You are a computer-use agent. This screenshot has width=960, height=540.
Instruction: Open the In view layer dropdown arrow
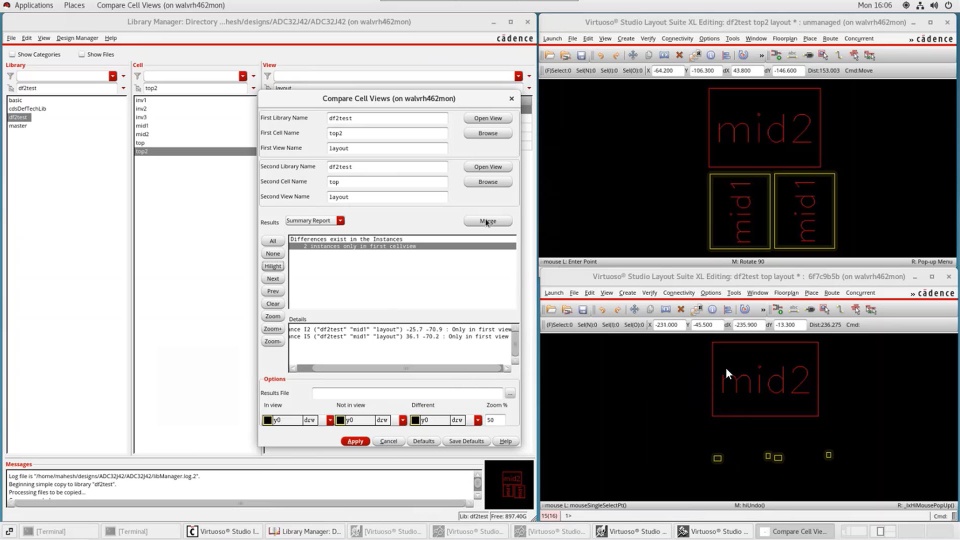(x=330, y=420)
